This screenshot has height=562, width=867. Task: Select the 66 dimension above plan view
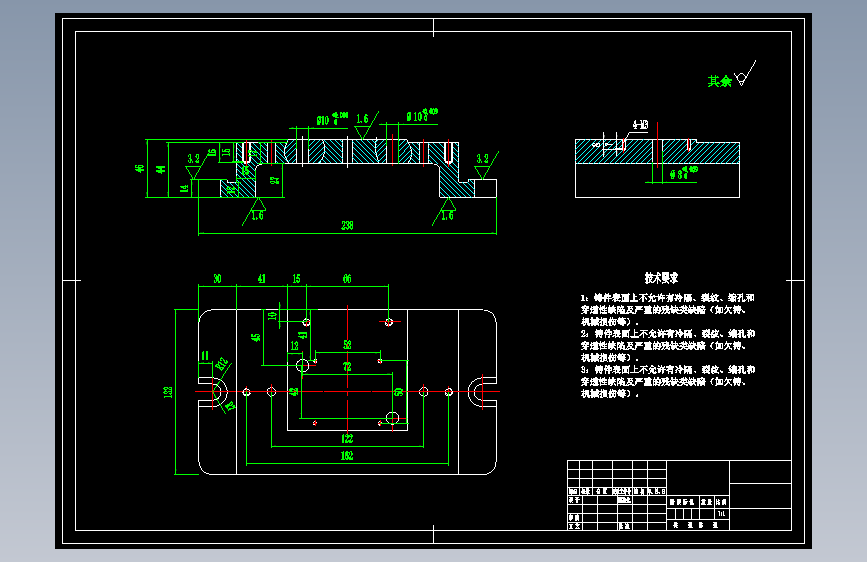tap(347, 279)
